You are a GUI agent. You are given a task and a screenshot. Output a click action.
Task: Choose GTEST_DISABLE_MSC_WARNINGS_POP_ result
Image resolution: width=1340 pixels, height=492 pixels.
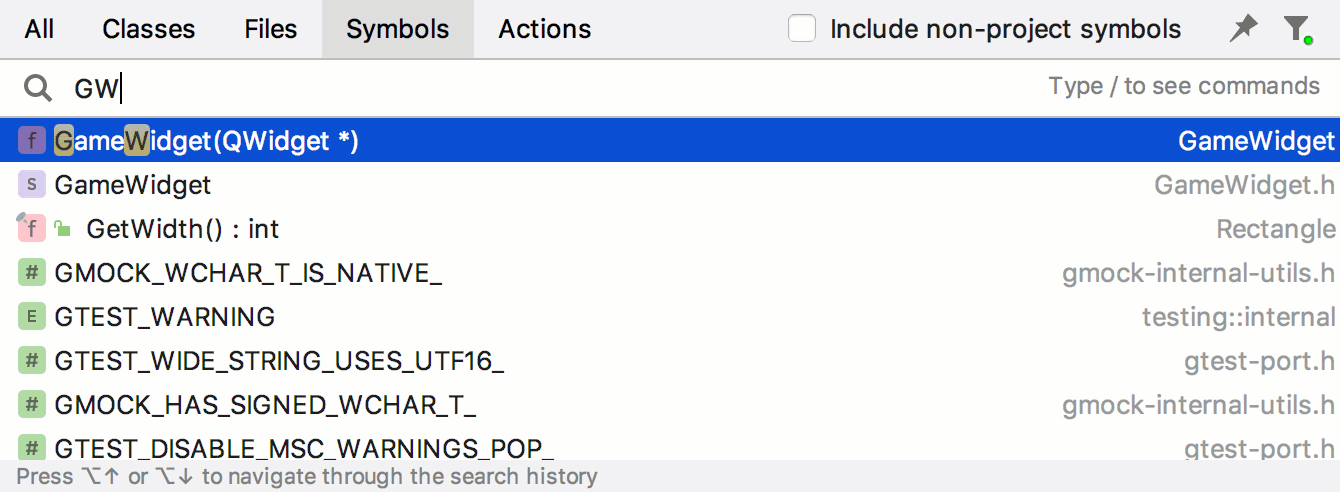point(670,447)
